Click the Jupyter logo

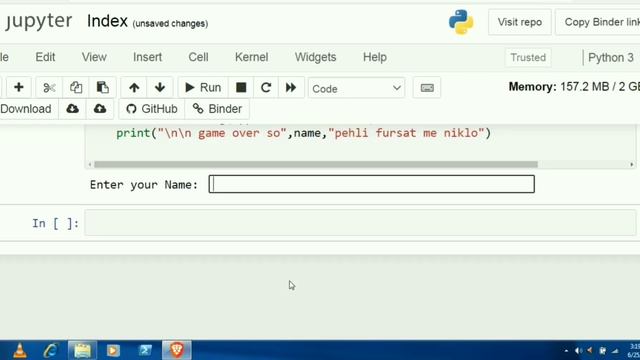39,21
